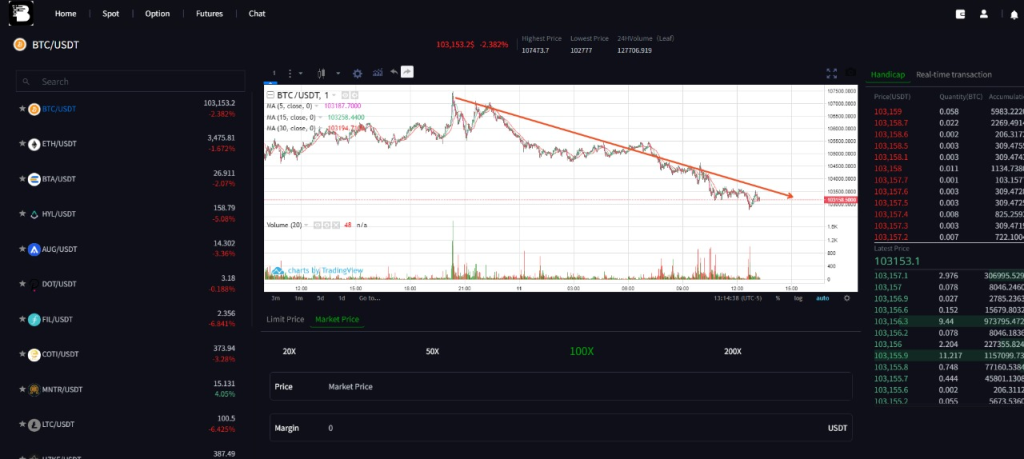Click the user profile icon
This screenshot has width=1024, height=459.
click(984, 14)
